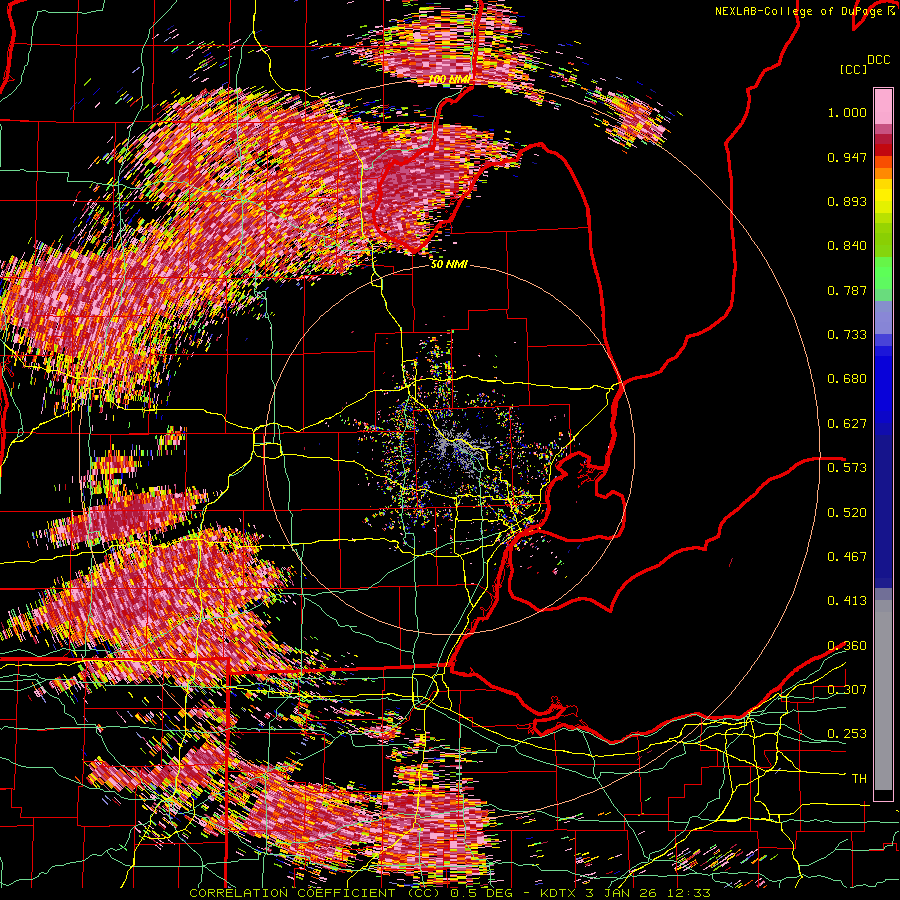The height and width of the screenshot is (900, 900).
Task: Select the 0.840 scale value
Action: [x=847, y=246]
